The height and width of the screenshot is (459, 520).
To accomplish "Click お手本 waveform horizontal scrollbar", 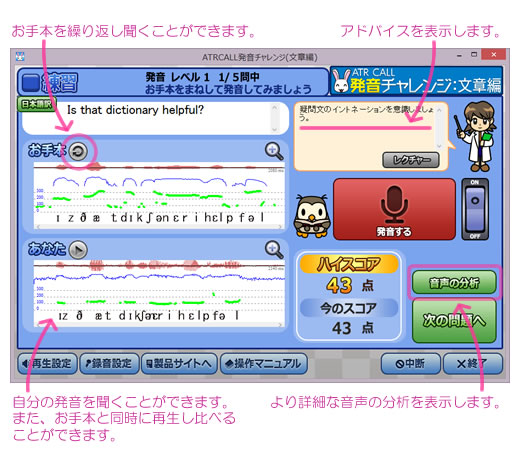I will (160, 227).
